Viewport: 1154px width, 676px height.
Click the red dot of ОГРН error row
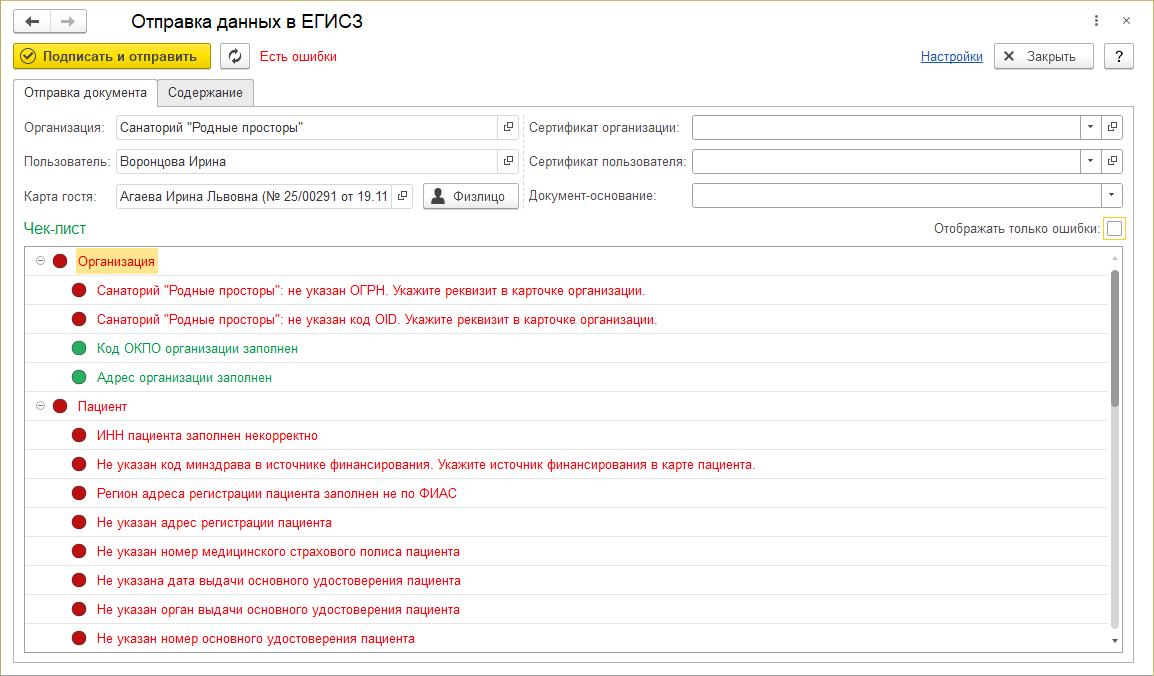pos(79,291)
